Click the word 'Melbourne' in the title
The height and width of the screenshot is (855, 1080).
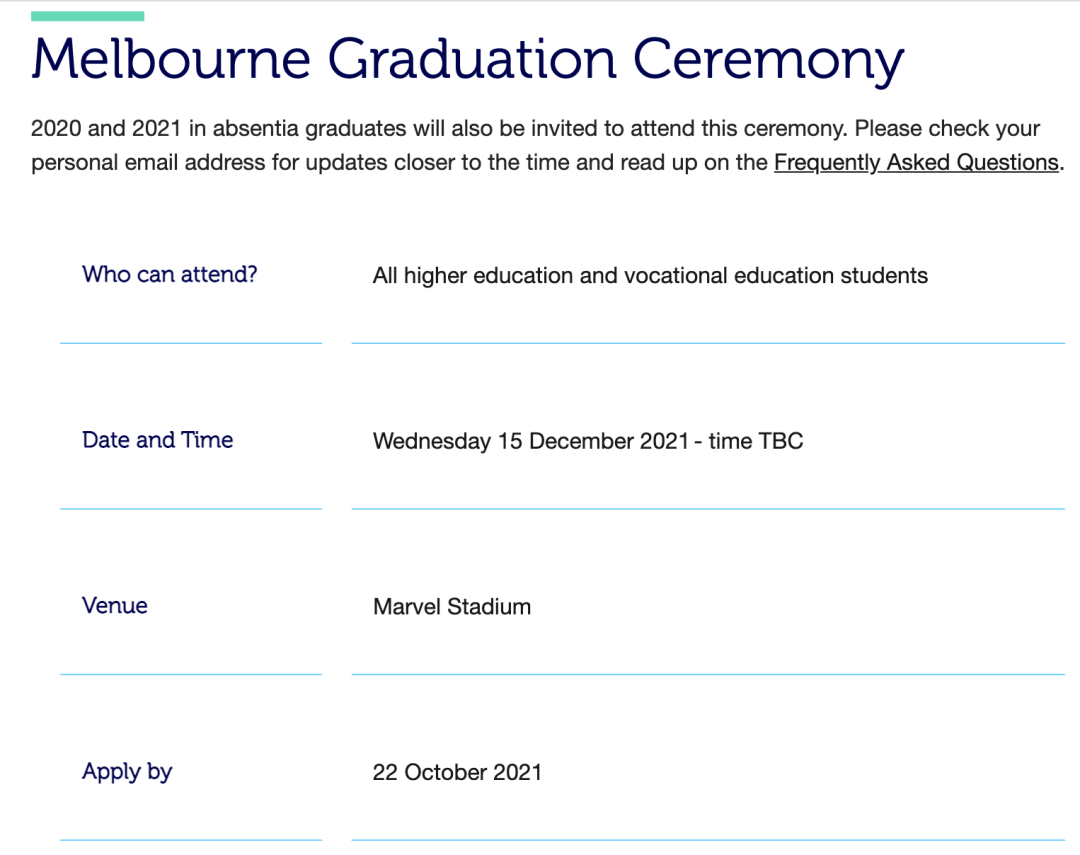click(171, 59)
